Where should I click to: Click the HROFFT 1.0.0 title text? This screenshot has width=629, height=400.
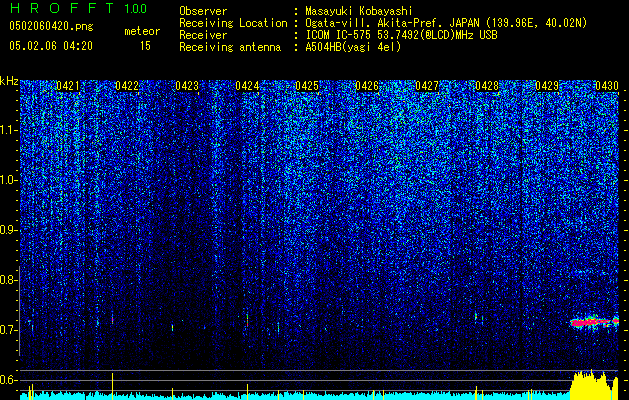(x=78, y=8)
